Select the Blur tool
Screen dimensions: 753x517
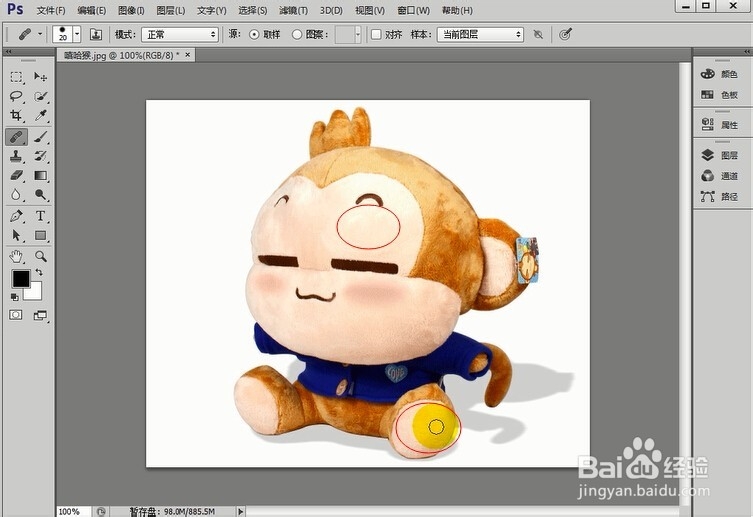(16, 194)
